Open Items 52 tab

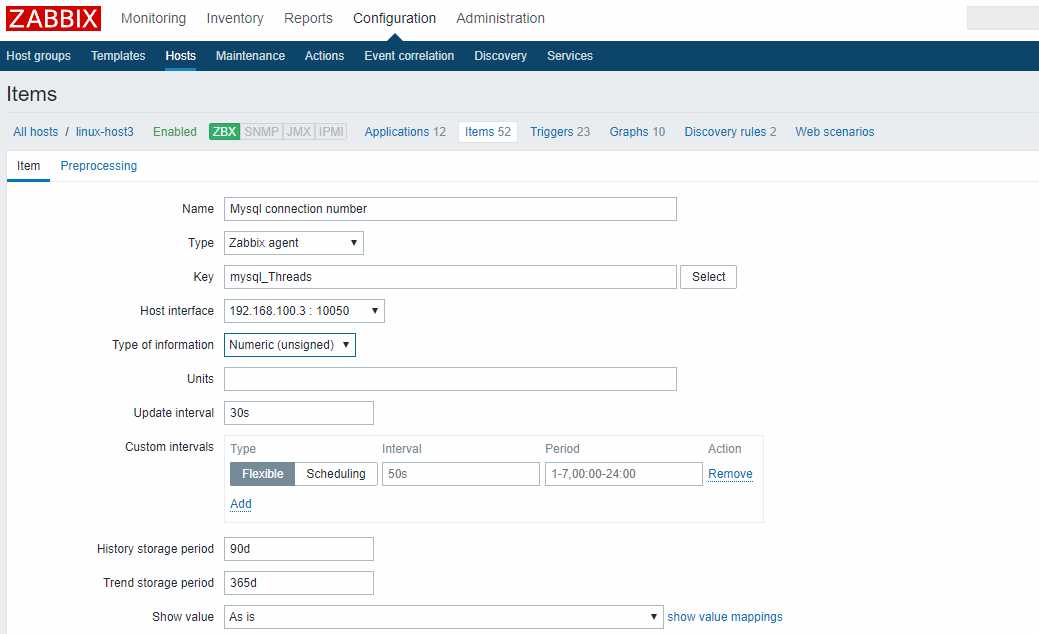tap(488, 132)
